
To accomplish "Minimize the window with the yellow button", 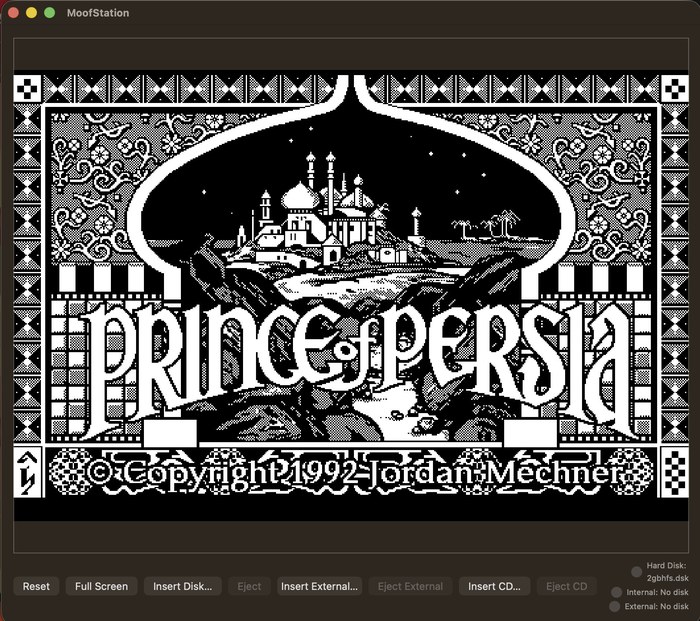I will [31, 13].
